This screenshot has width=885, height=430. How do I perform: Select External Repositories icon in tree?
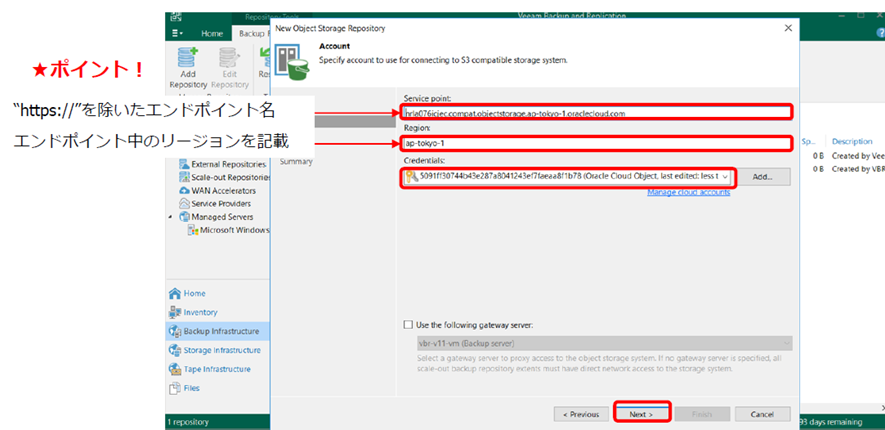click(184, 164)
